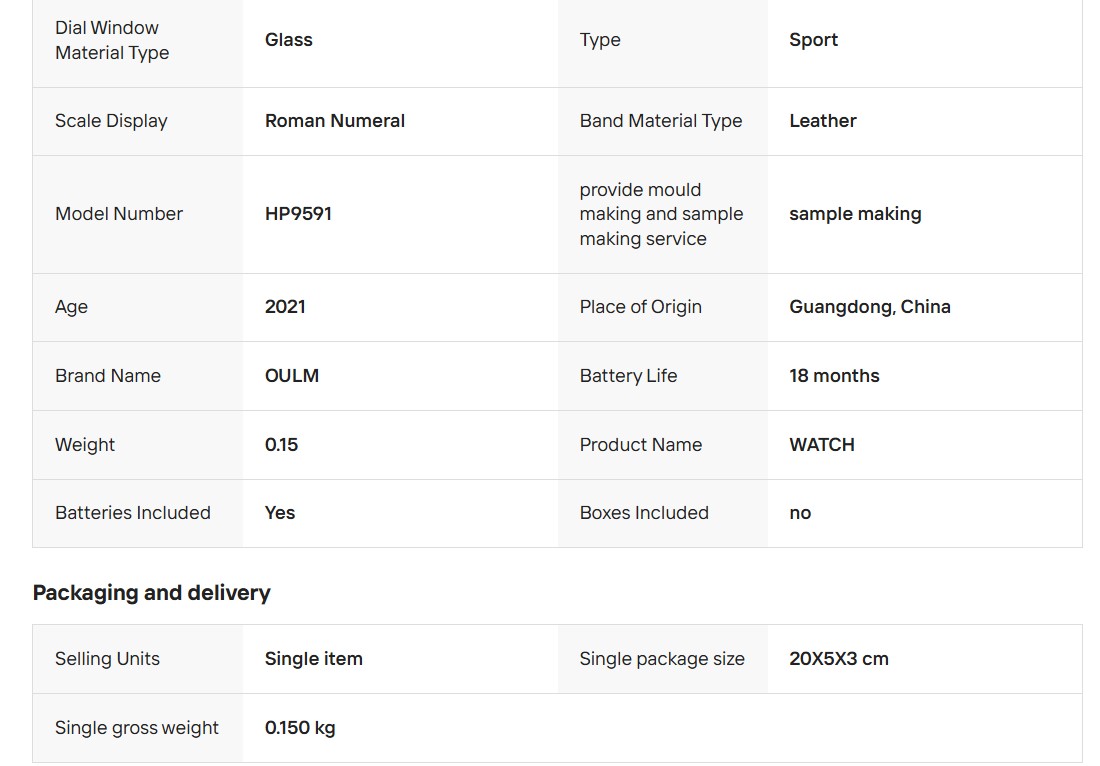
Task: Select the 0.150 kg gross weight value
Action: click(300, 728)
